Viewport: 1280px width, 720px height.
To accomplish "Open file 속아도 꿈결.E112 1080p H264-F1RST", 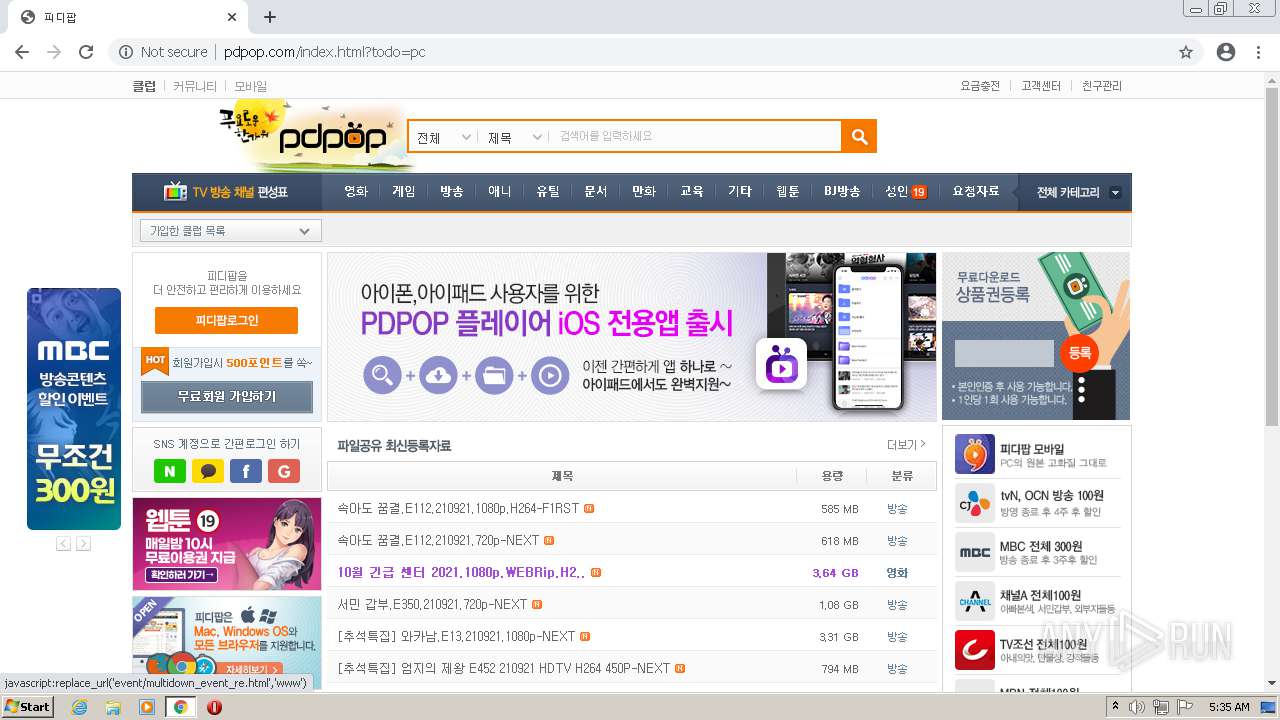I will tap(459, 508).
